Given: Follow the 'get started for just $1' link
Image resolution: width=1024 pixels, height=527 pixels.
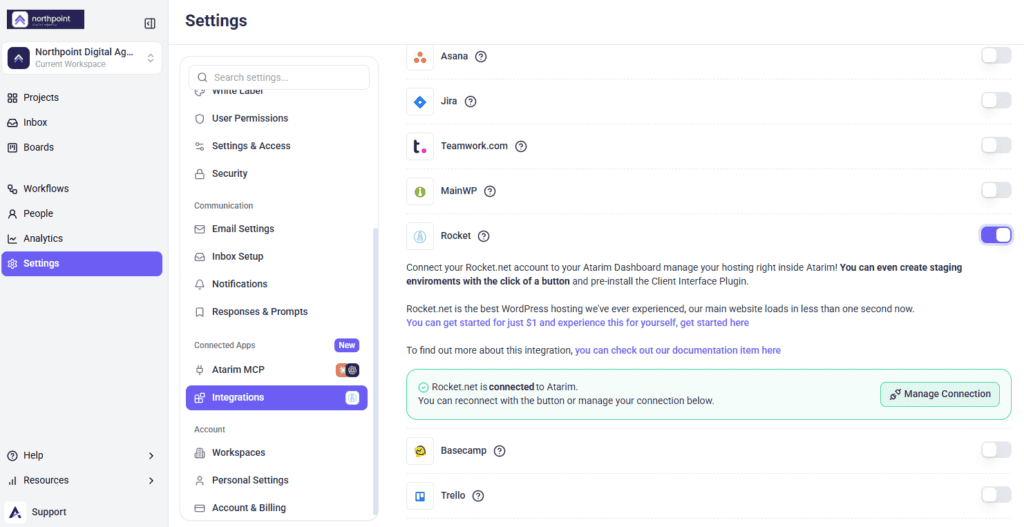Looking at the screenshot, I should [x=577, y=323].
